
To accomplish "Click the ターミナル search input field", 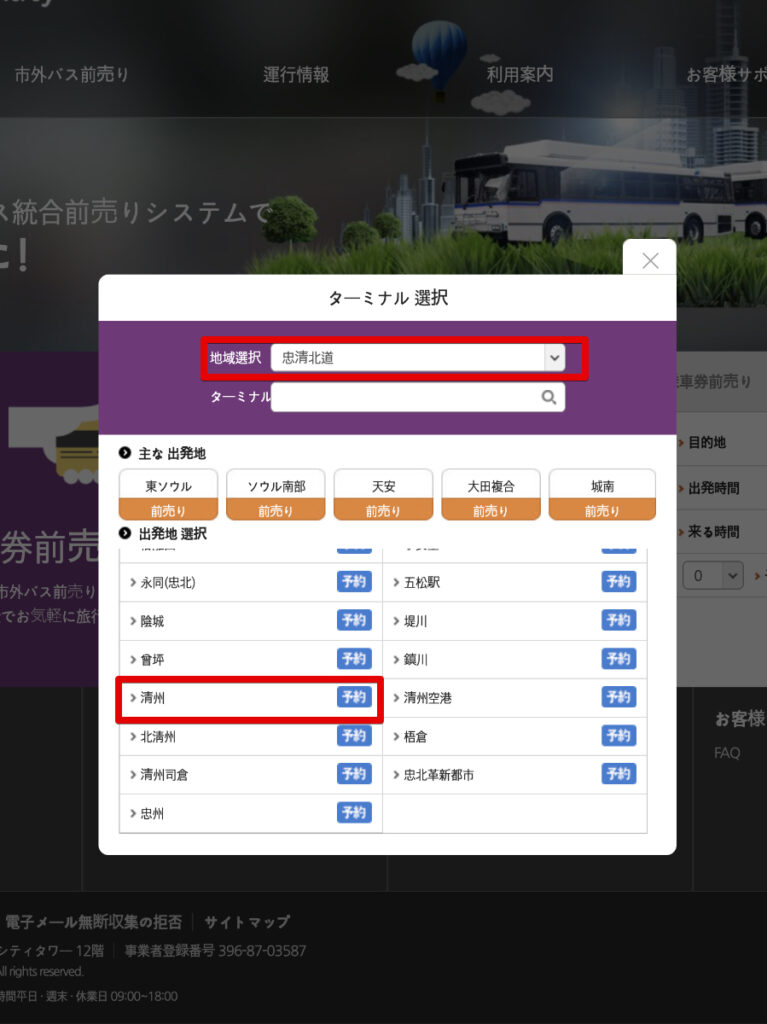I will pos(418,397).
